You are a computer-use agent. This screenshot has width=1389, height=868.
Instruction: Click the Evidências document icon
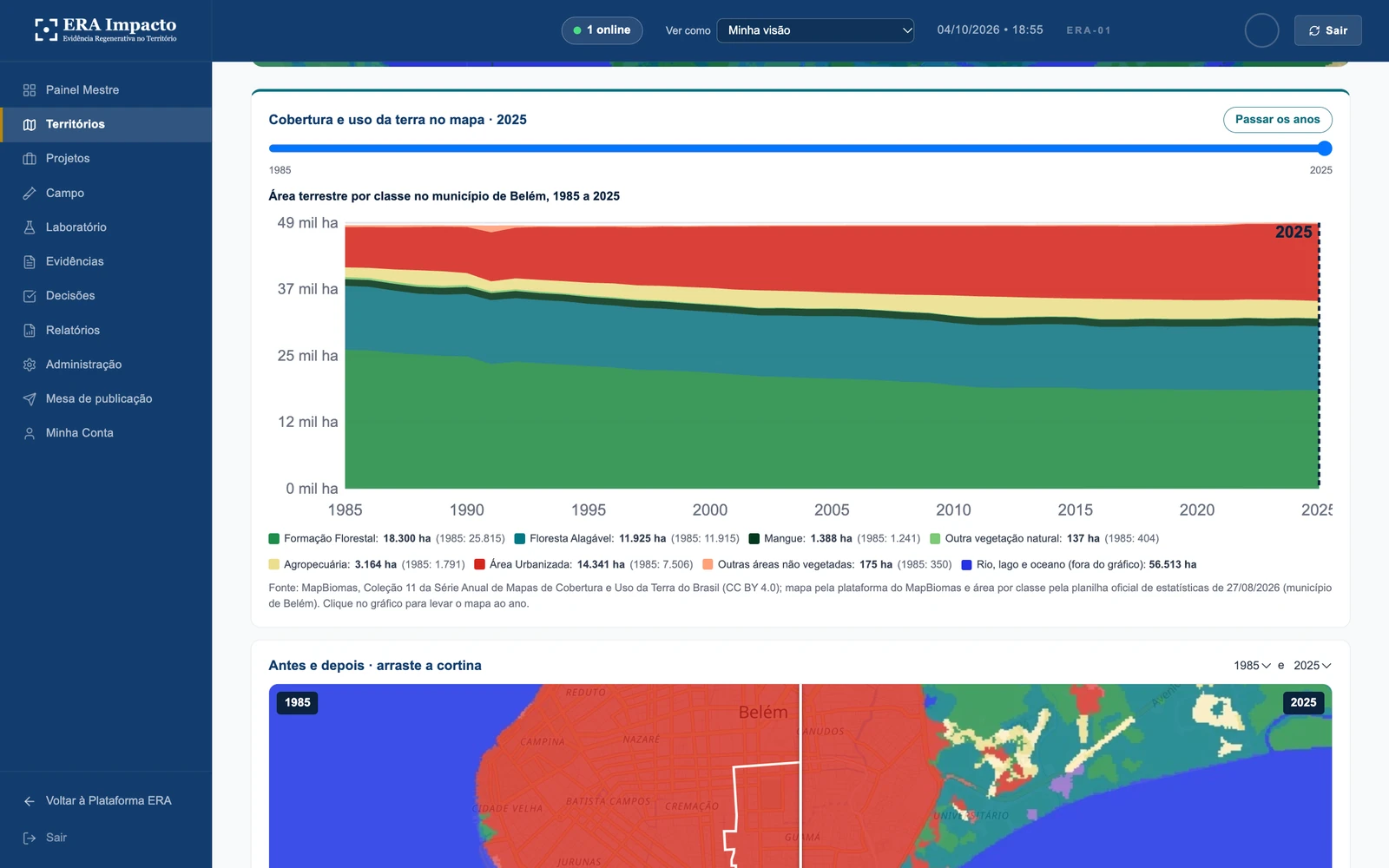30,261
